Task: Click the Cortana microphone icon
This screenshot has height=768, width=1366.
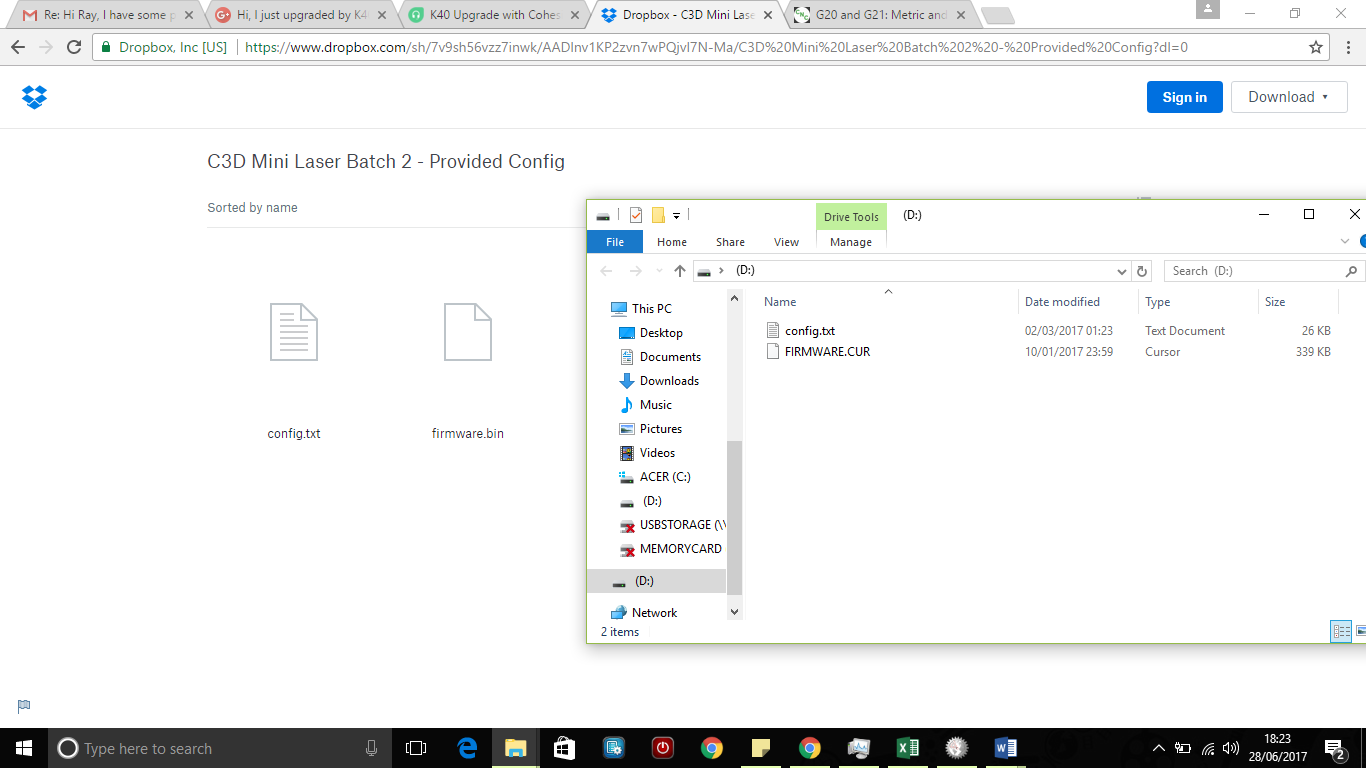Action: (x=371, y=748)
